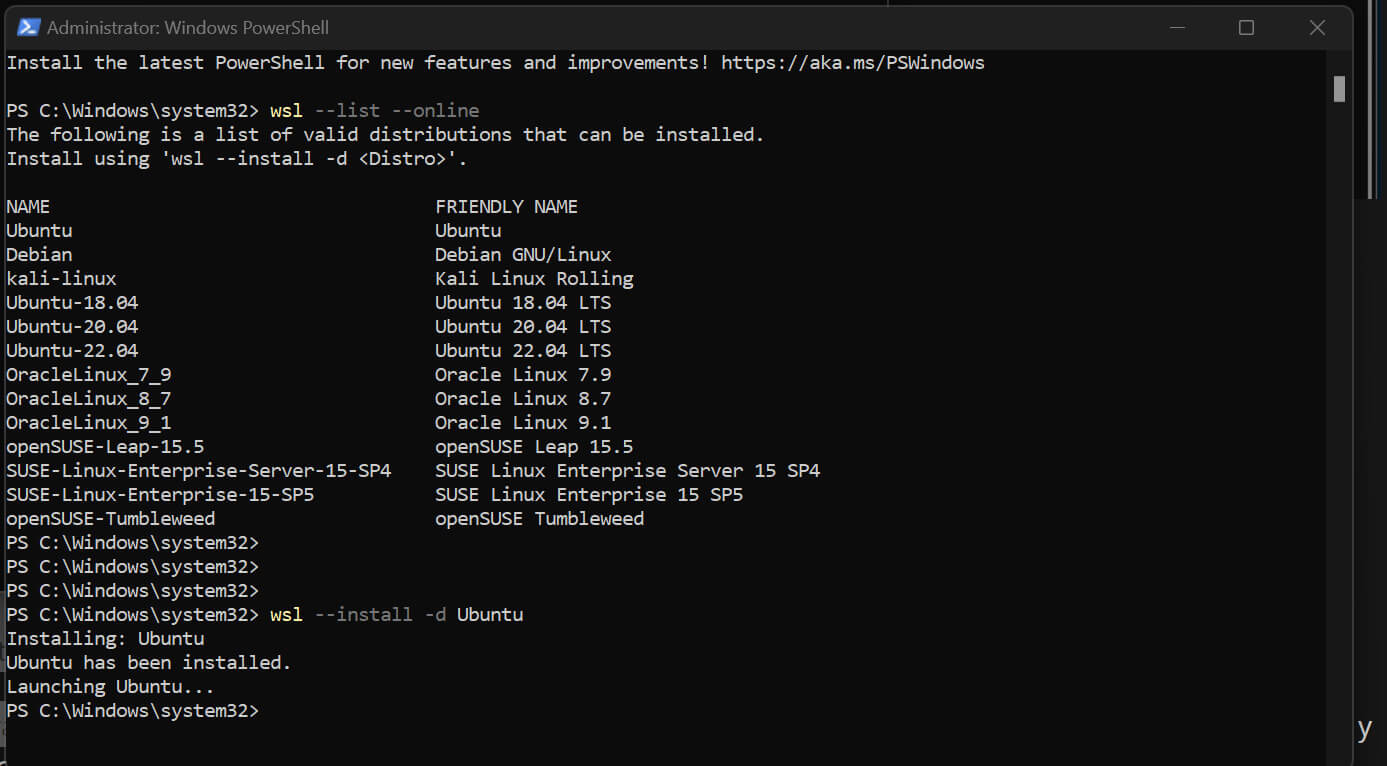Image resolution: width=1387 pixels, height=766 pixels.
Task: Select the 'Ubuntu' distribution name text
Action: [39, 230]
